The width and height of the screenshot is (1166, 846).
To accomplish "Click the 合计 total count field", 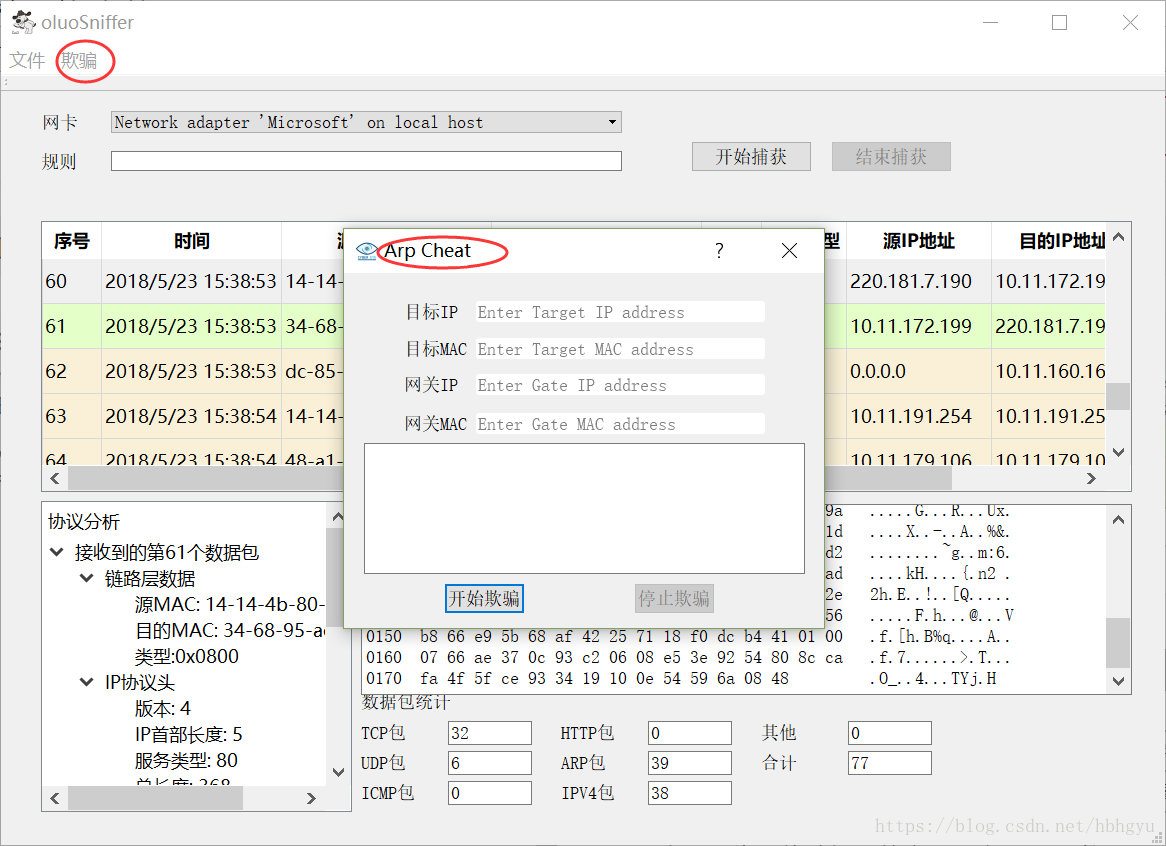I will click(x=889, y=763).
